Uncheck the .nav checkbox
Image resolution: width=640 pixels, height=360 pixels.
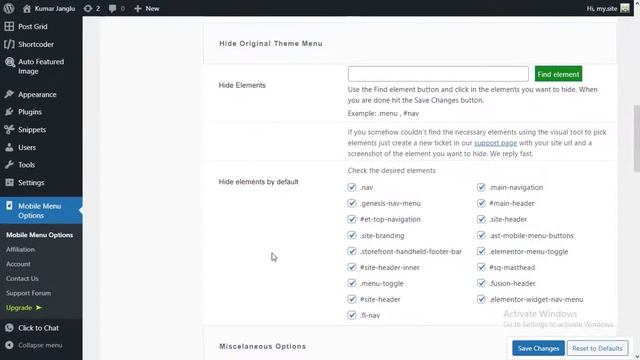tap(352, 187)
